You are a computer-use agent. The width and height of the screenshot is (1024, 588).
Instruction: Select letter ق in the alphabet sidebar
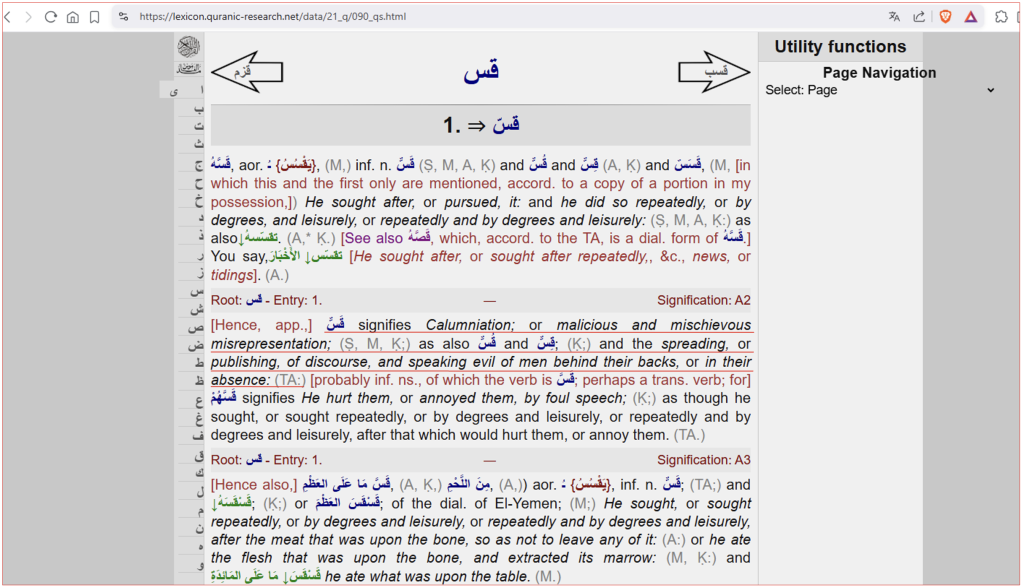pyautogui.click(x=198, y=455)
